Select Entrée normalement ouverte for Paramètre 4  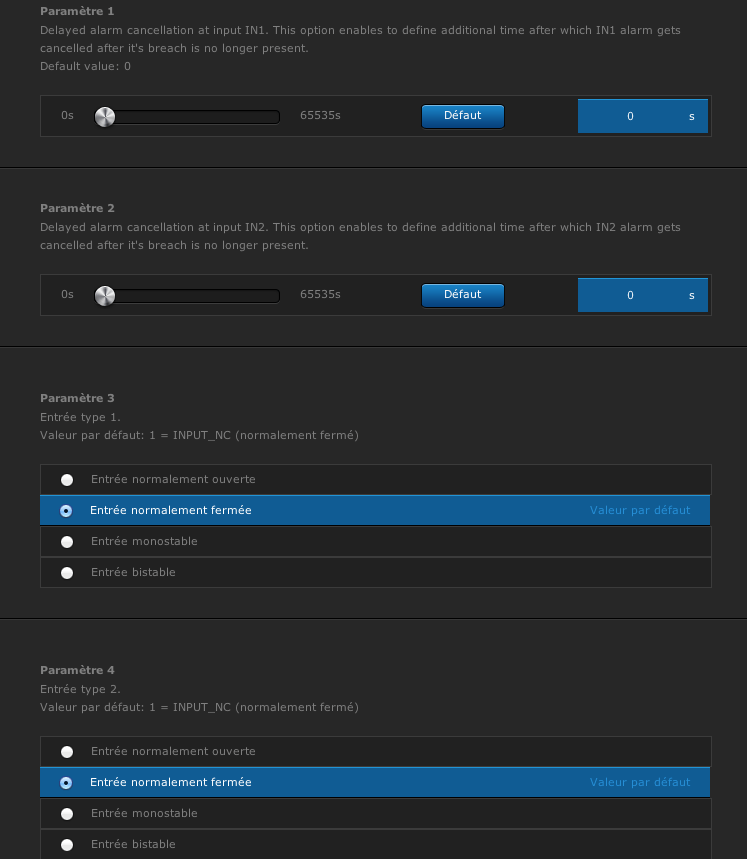coord(376,752)
